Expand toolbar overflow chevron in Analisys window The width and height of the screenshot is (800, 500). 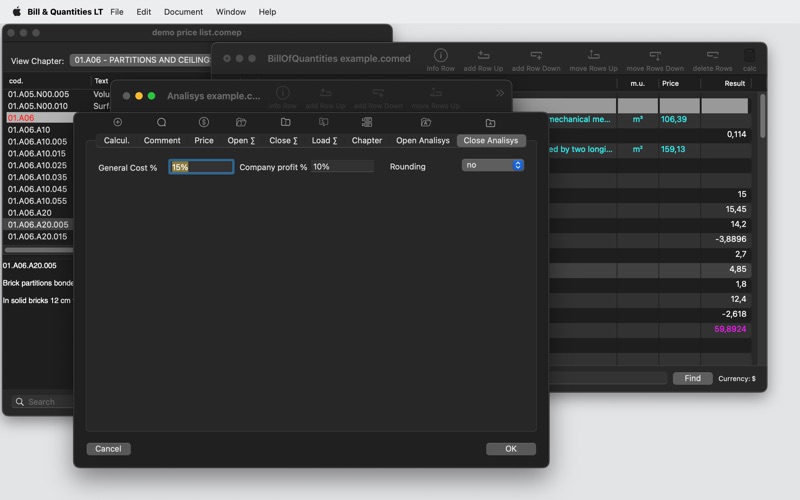point(499,93)
